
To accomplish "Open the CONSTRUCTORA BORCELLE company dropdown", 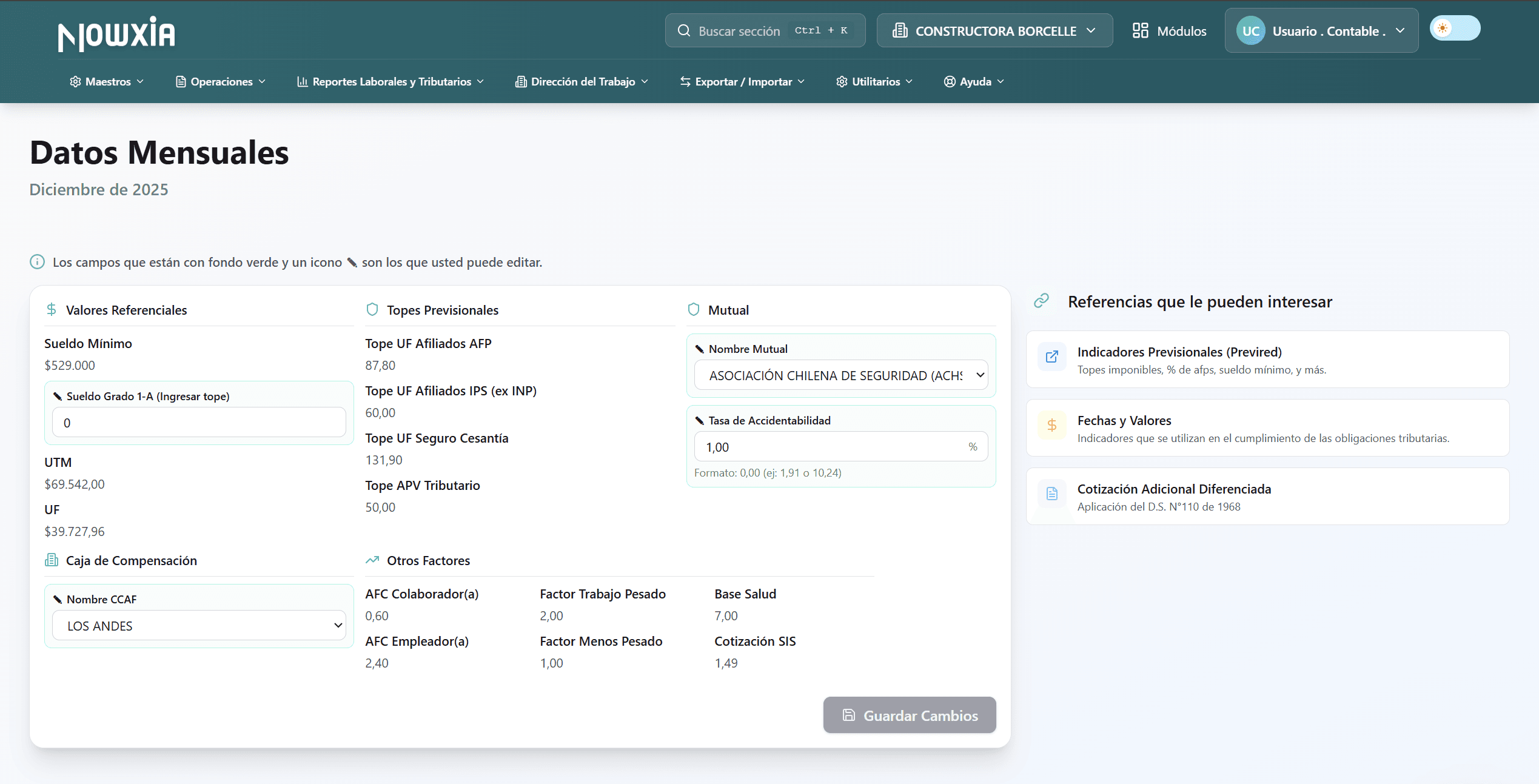I will point(994,30).
